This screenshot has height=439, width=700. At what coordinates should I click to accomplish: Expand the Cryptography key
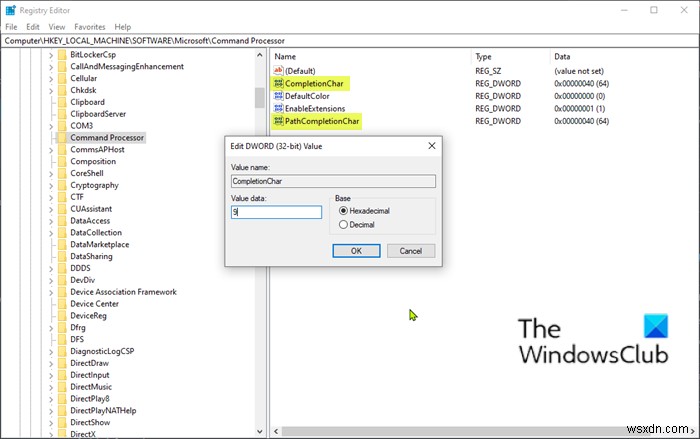tap(50, 185)
